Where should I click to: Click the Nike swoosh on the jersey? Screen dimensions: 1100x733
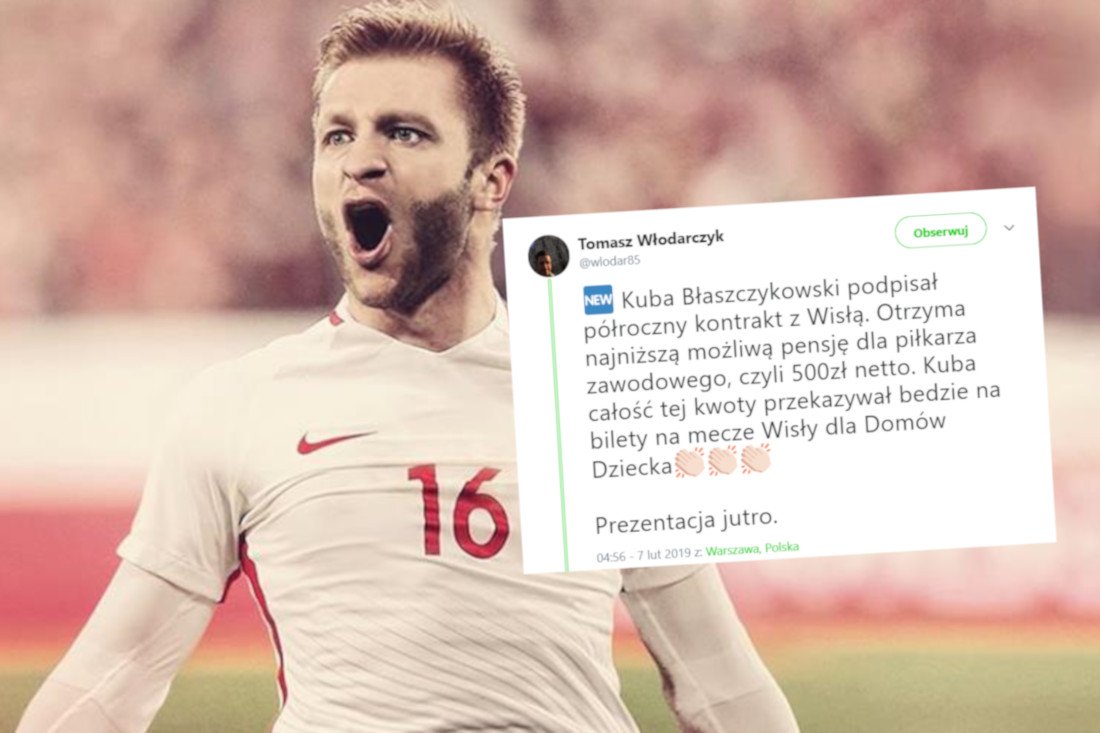[335, 441]
